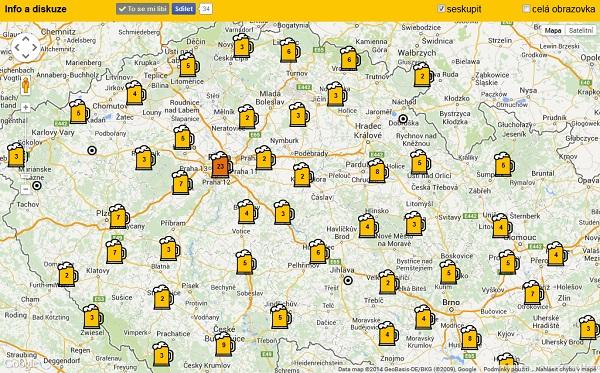Screen dimensions: 600x373
Task: Open beer mug 3 above Blatná
Action: [x=170, y=249]
